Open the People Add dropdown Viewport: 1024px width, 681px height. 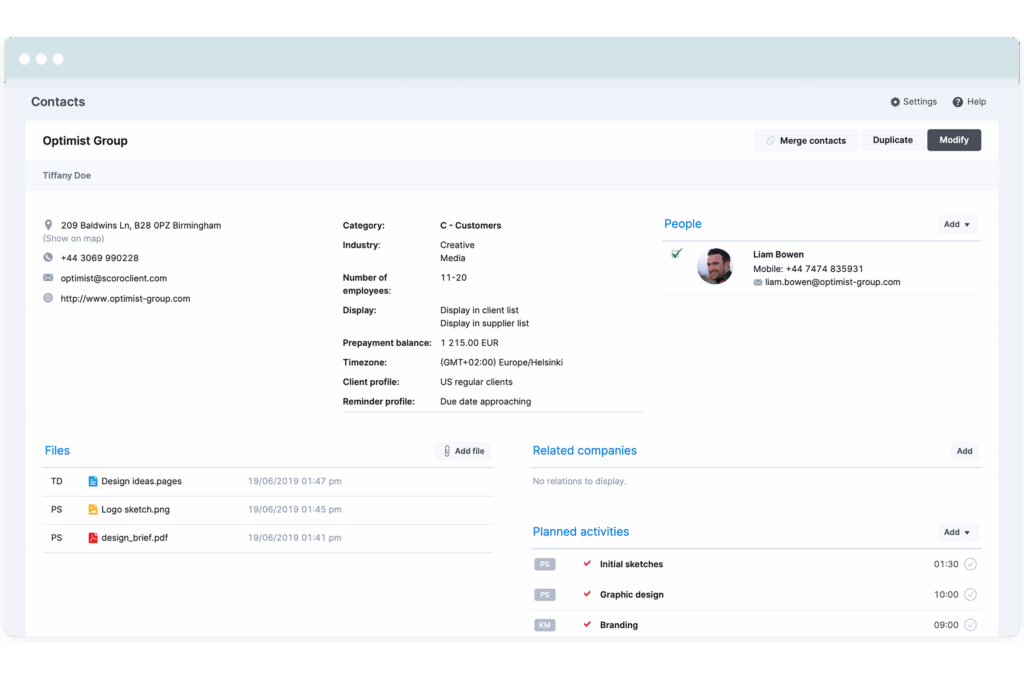coord(957,225)
